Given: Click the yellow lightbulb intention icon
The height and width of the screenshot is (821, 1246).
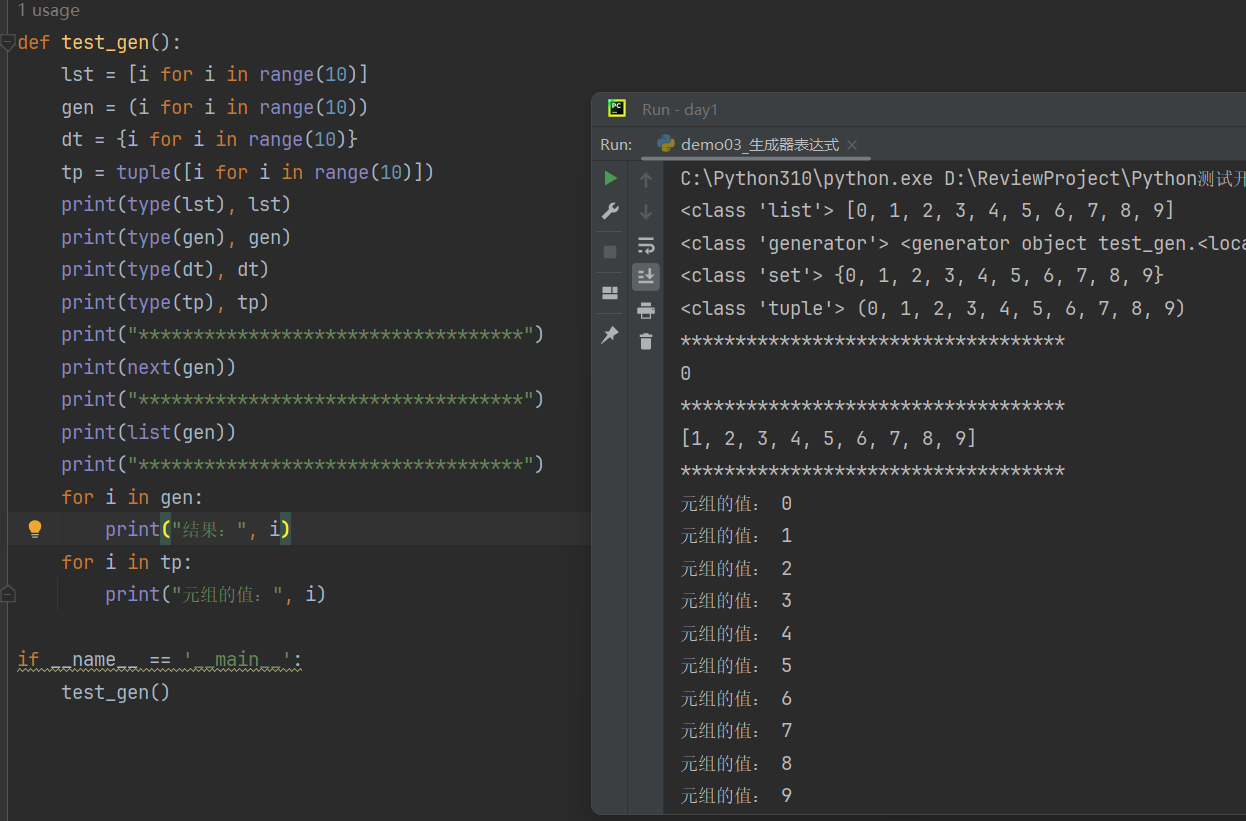Looking at the screenshot, I should point(35,528).
